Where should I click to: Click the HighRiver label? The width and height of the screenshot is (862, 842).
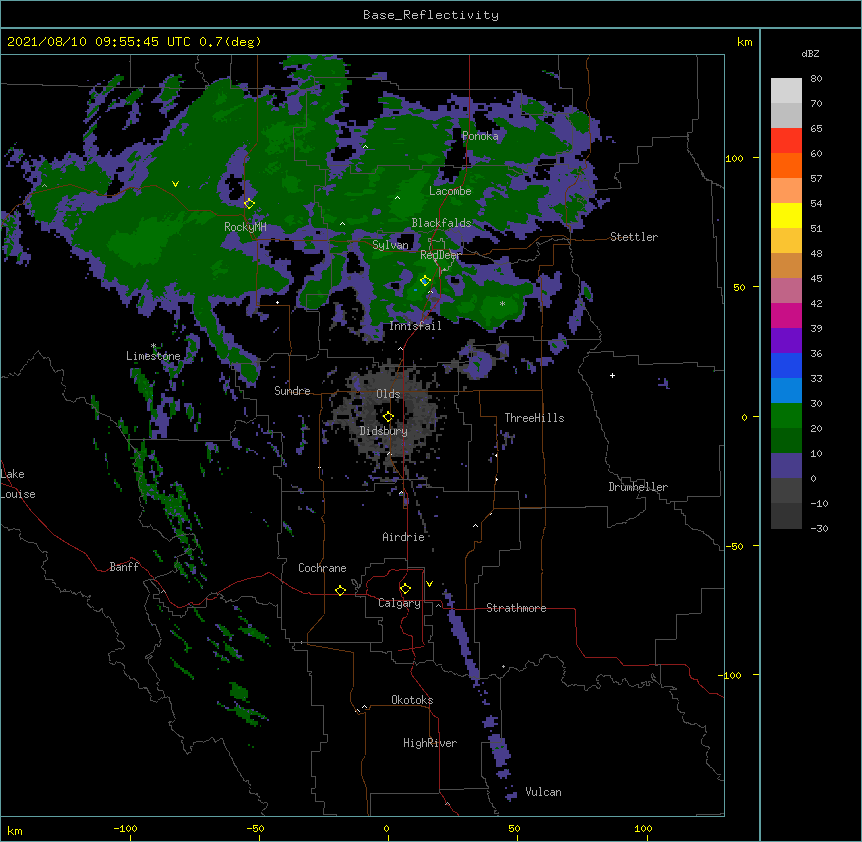coord(430,743)
